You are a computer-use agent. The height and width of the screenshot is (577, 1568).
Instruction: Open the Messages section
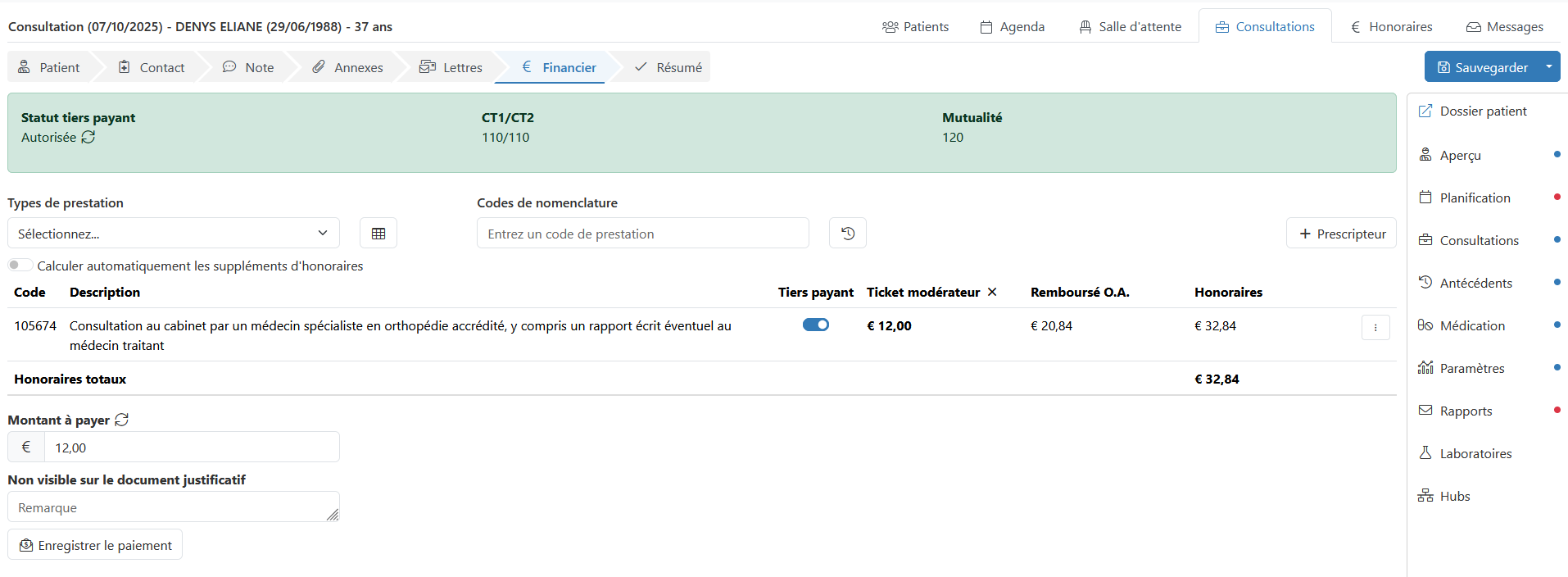coord(1505,26)
